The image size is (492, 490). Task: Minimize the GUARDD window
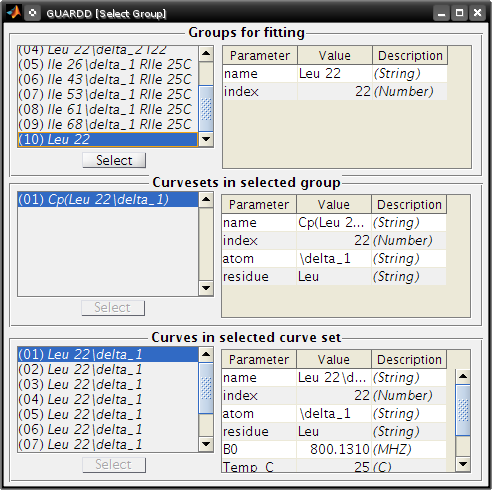pyautogui.click(x=441, y=13)
